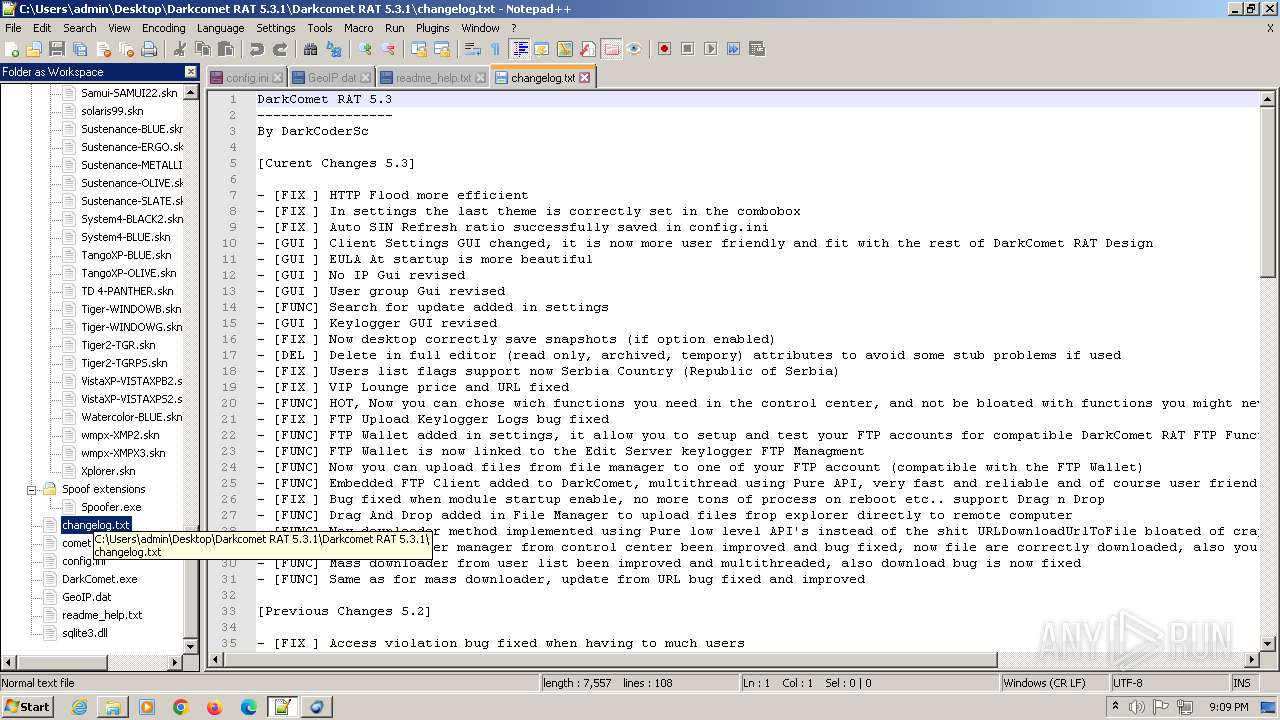Click the Zoom Out toolbar icon
The image size is (1280, 720).
click(x=388, y=49)
